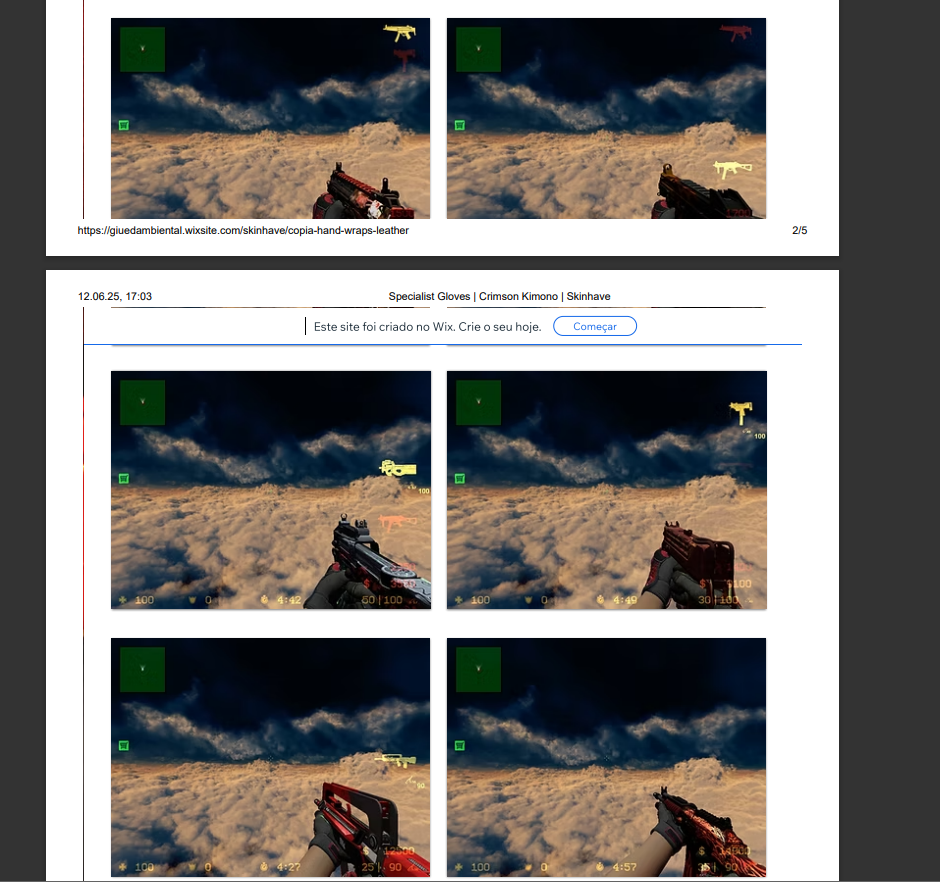
Task: Open the game screenshot with timer 4:27
Action: [x=270, y=757]
